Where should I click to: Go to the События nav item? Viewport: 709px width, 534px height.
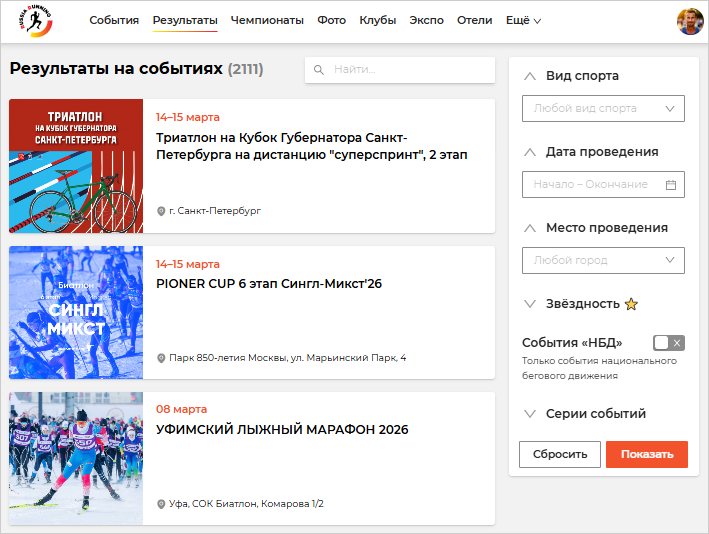pyautogui.click(x=114, y=20)
